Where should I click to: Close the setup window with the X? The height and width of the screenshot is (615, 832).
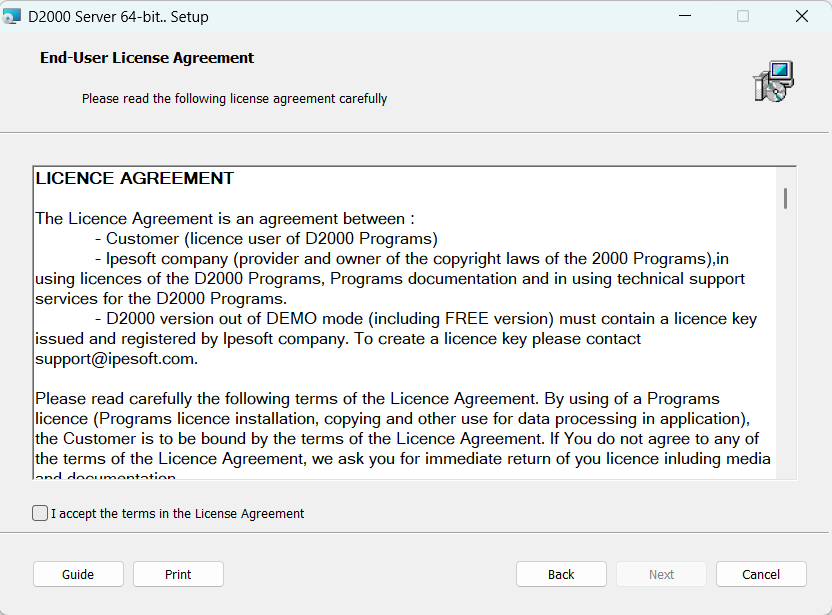(801, 17)
